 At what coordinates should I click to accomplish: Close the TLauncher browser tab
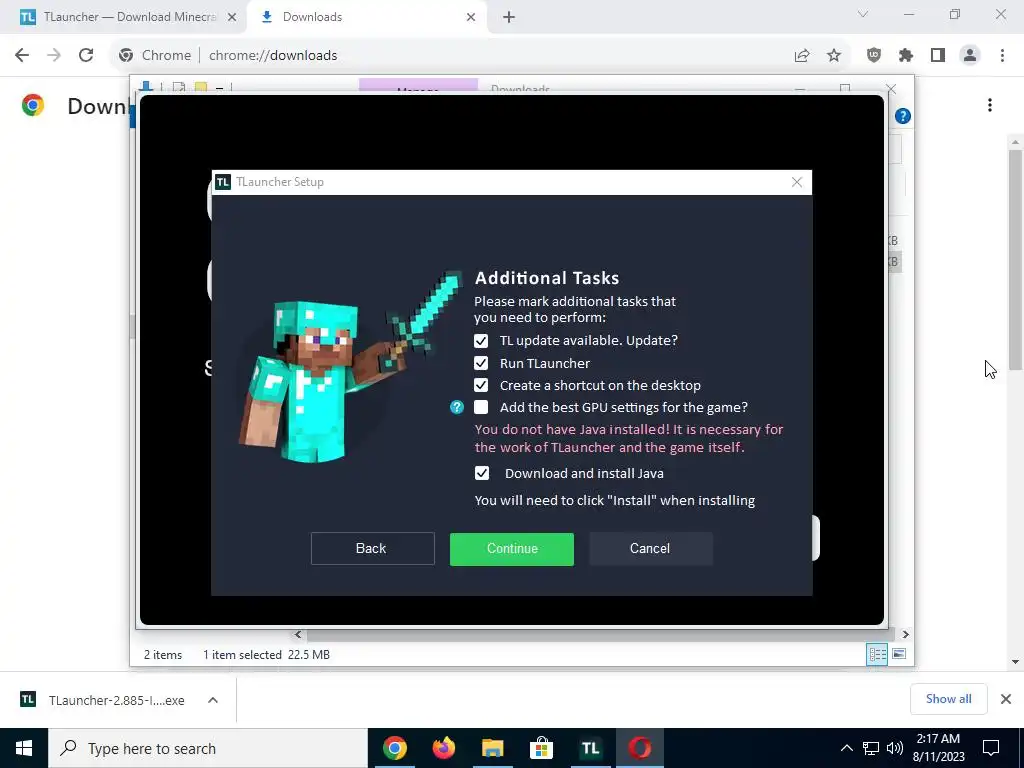[x=232, y=17]
